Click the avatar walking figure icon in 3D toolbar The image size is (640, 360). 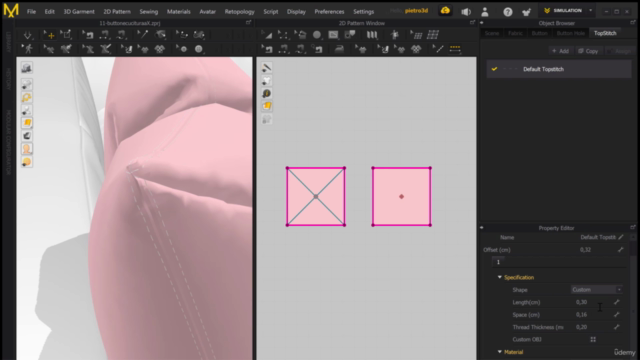[28, 49]
